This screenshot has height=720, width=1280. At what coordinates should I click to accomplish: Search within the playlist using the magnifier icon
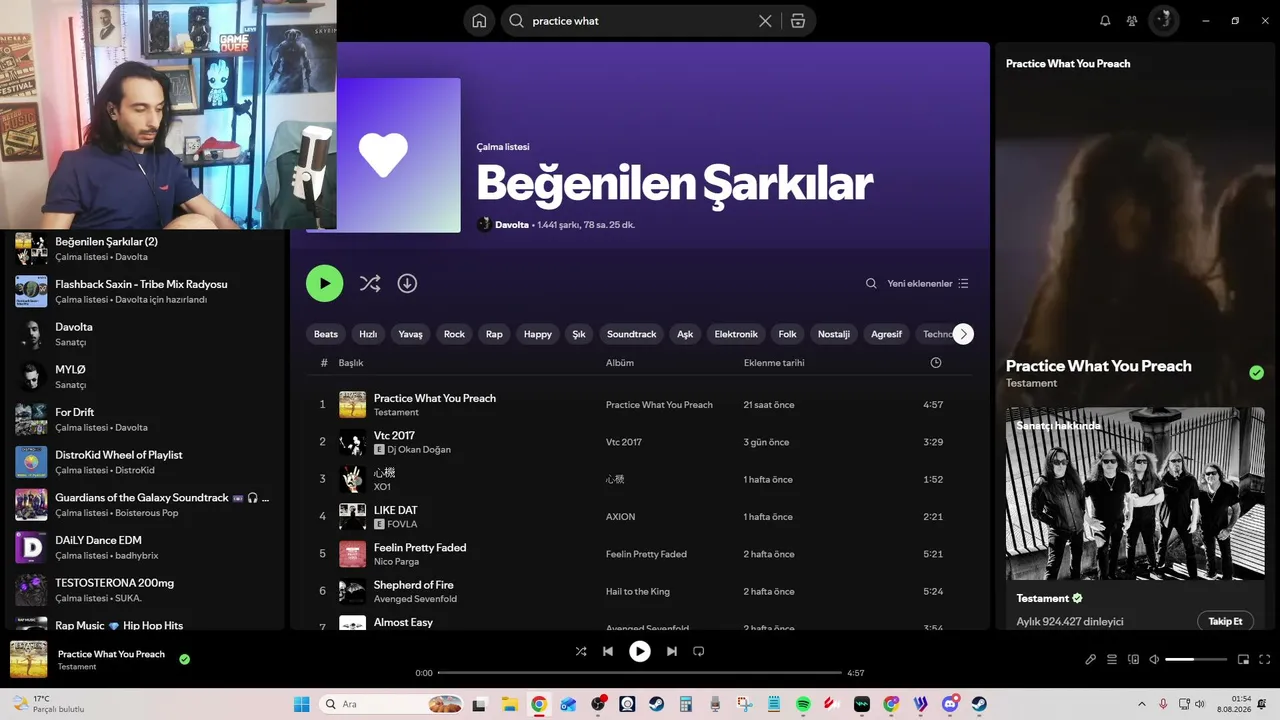871,284
